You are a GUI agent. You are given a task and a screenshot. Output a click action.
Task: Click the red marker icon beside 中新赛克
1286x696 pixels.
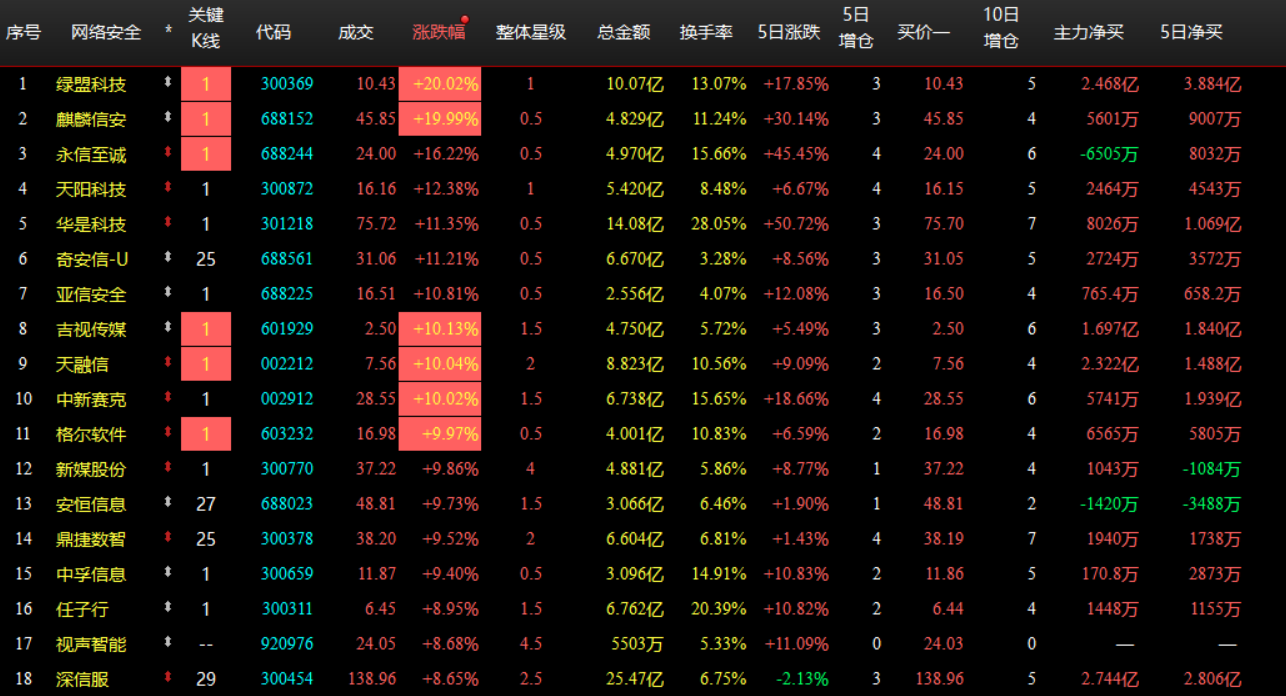(x=168, y=398)
